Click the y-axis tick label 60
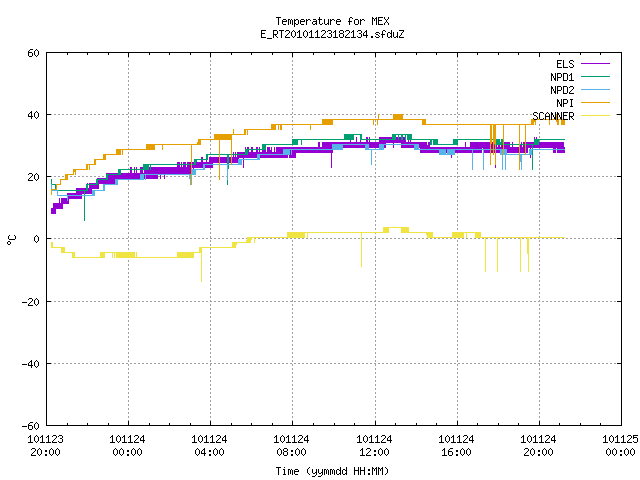640x480 pixels. pos(33,53)
